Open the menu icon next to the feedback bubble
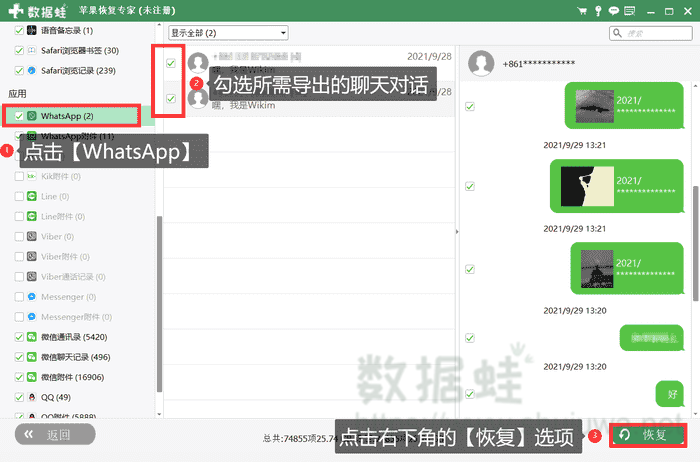 [x=629, y=11]
